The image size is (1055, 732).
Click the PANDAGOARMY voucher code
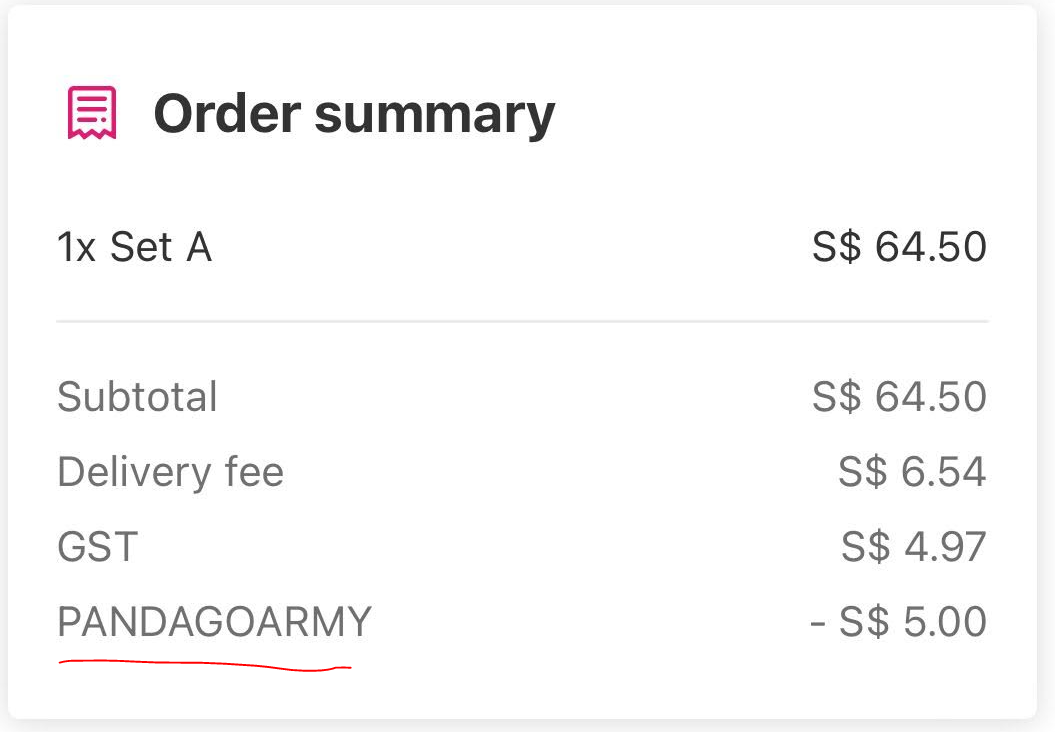[215, 622]
